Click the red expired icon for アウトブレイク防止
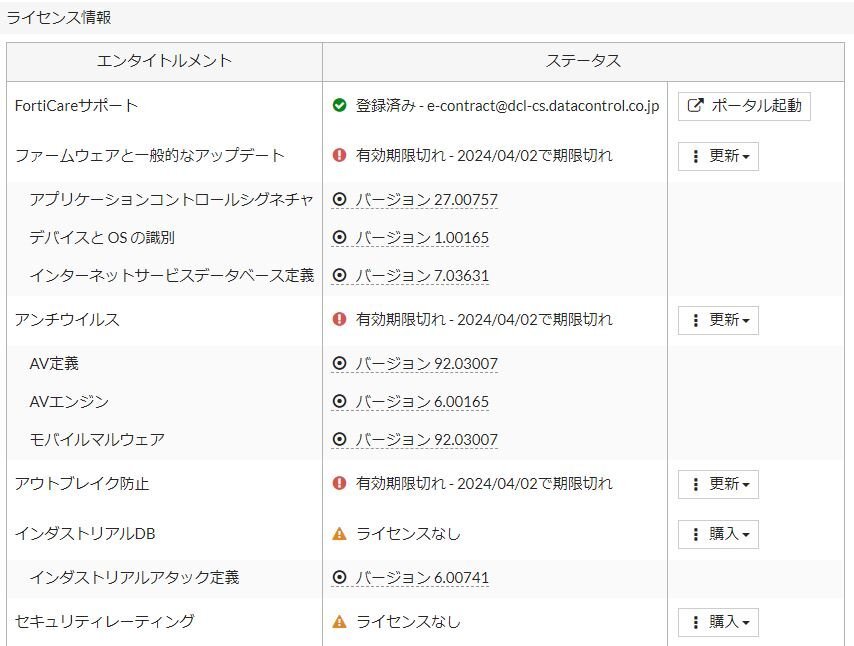 [x=339, y=484]
